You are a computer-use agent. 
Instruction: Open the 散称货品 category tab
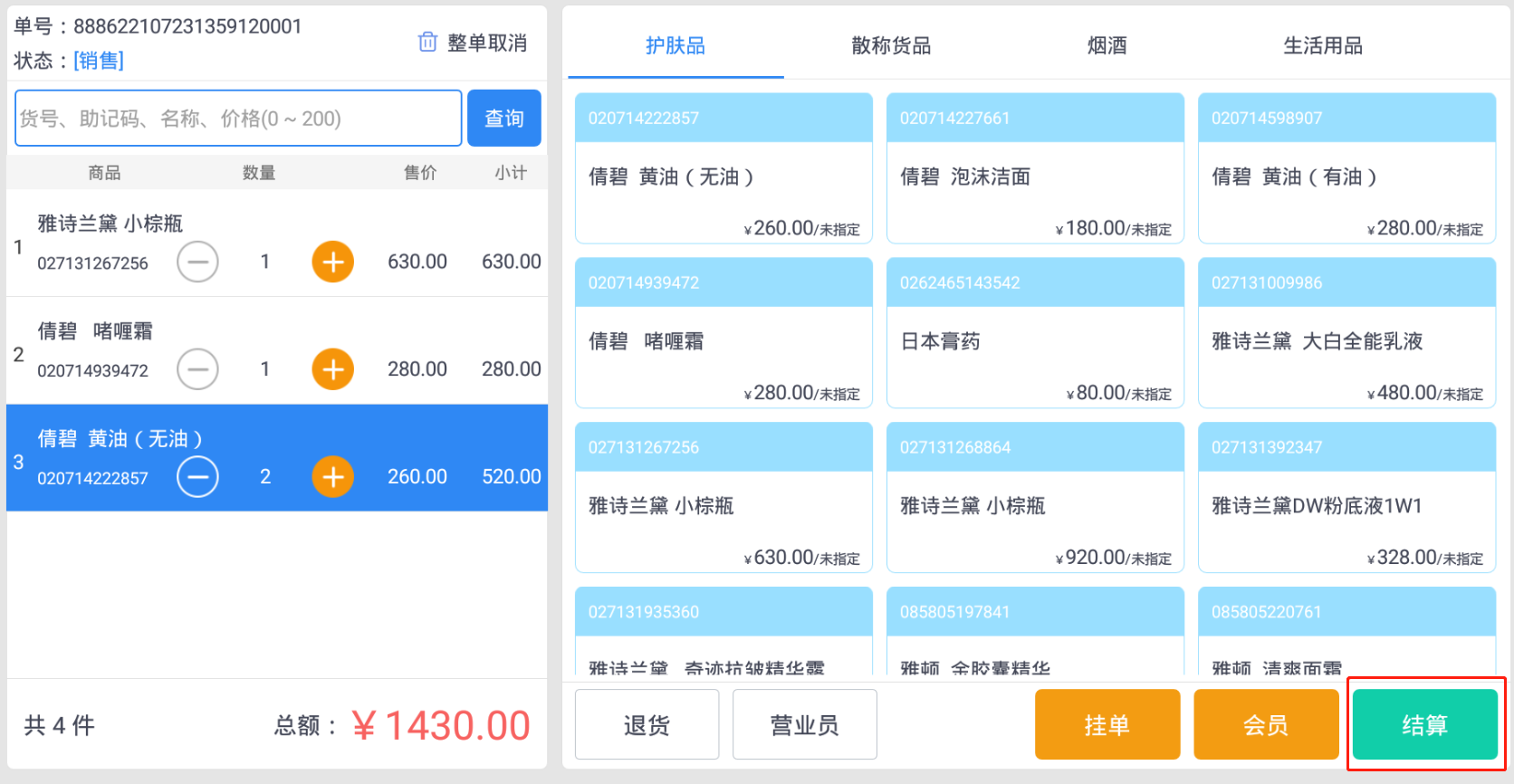tap(891, 45)
